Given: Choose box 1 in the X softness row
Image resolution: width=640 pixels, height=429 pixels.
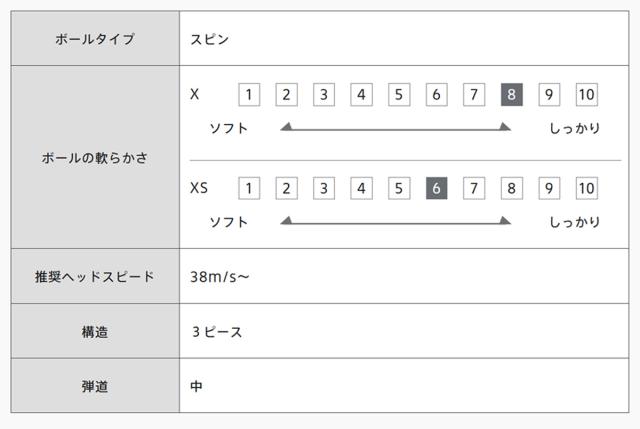Looking at the screenshot, I should (x=249, y=95).
